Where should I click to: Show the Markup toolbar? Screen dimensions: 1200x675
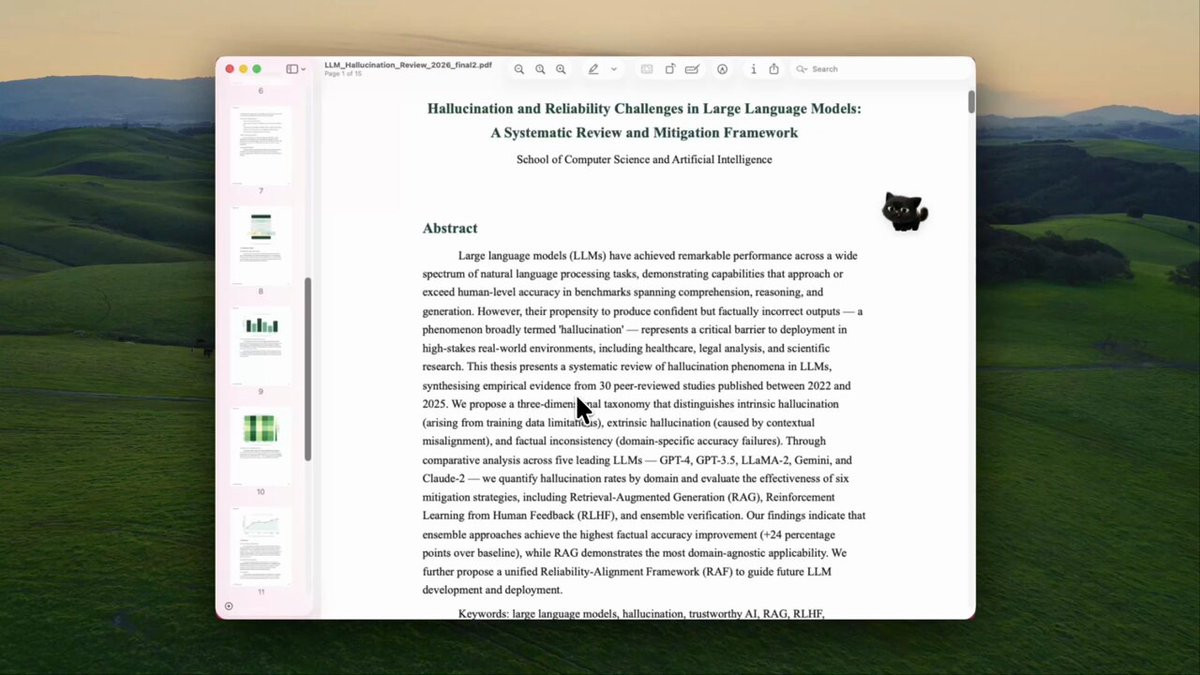click(723, 69)
